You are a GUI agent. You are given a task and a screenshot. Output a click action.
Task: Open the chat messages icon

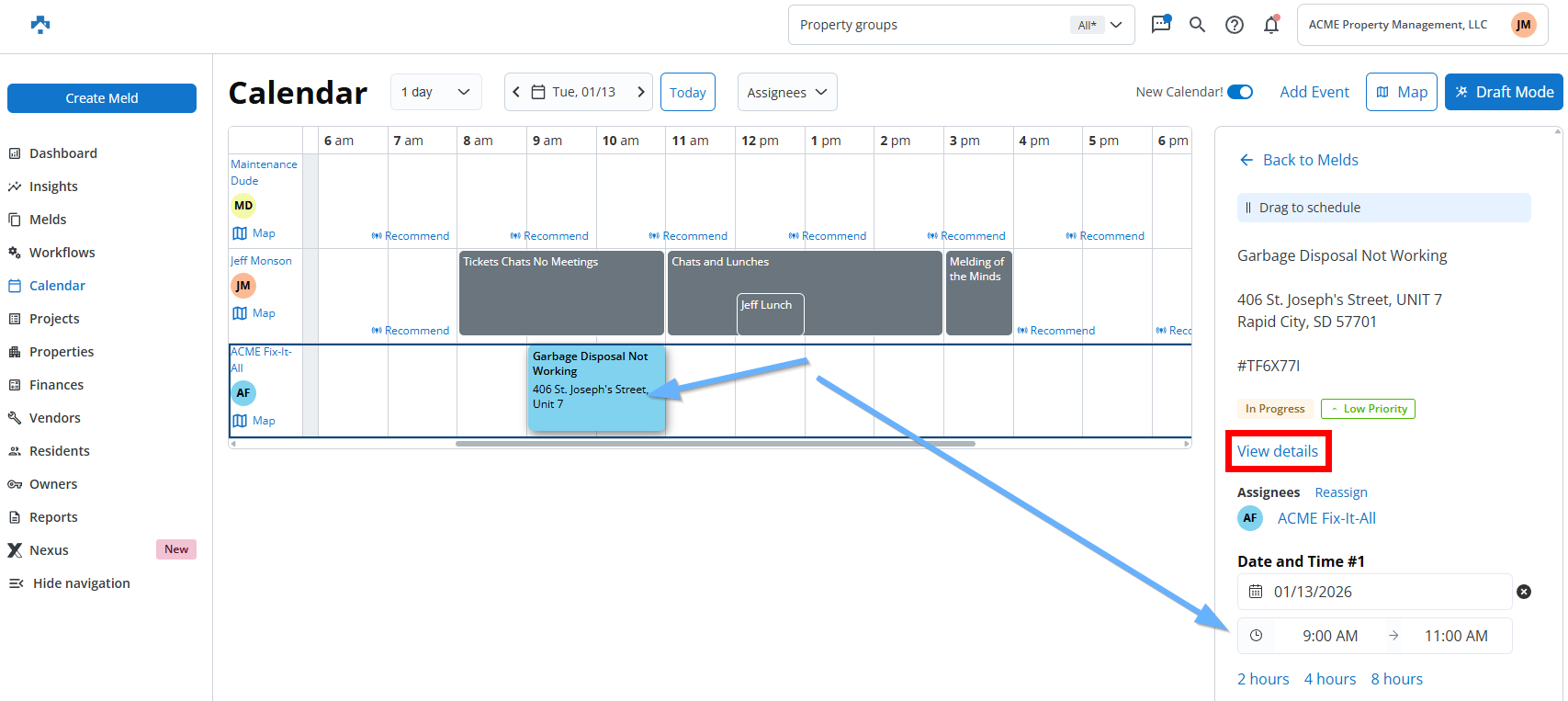click(1161, 25)
